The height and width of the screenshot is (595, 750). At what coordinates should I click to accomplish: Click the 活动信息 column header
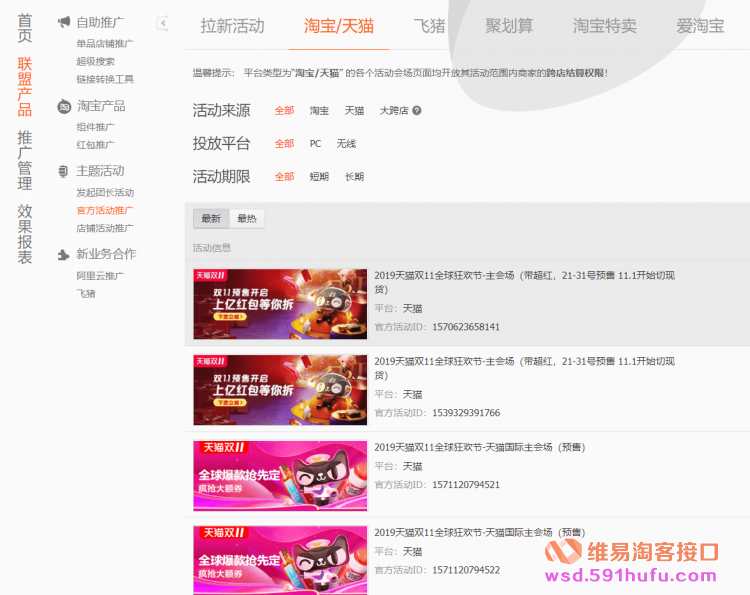coord(212,248)
